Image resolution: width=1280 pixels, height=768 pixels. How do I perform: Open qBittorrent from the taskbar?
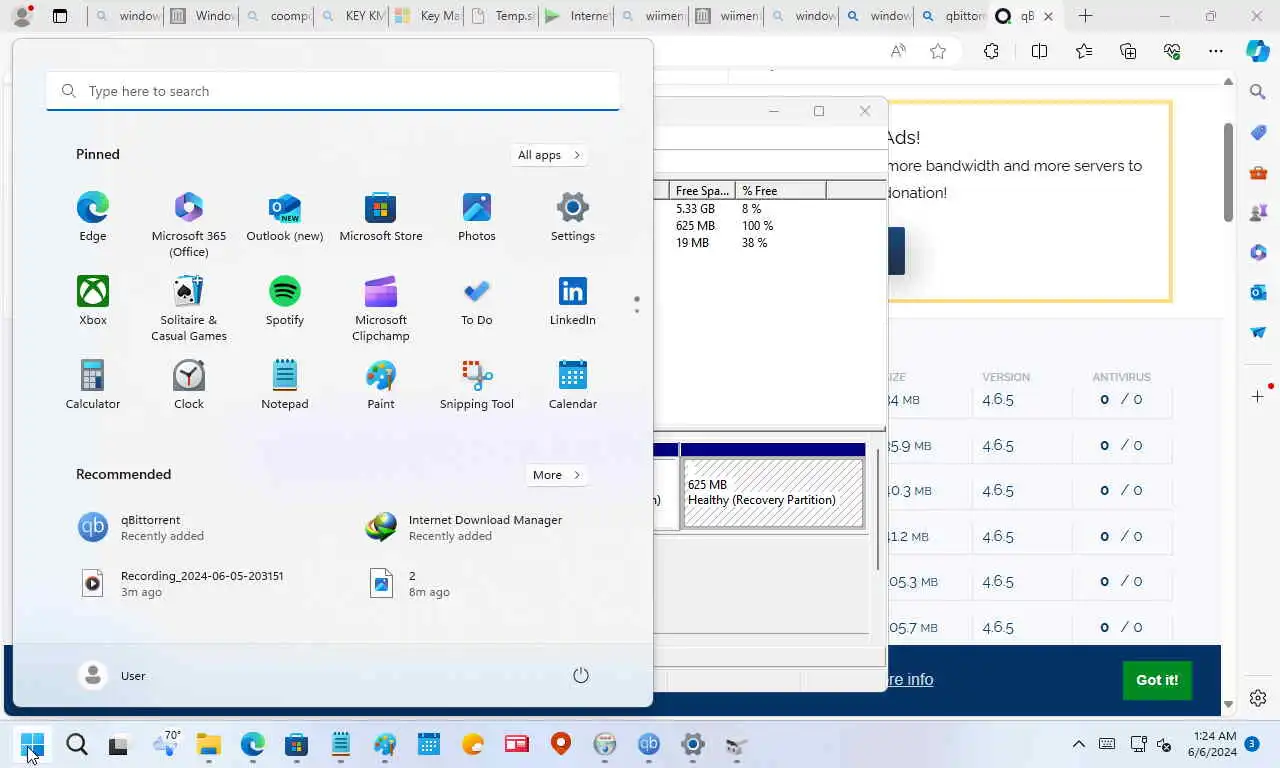tap(649, 744)
